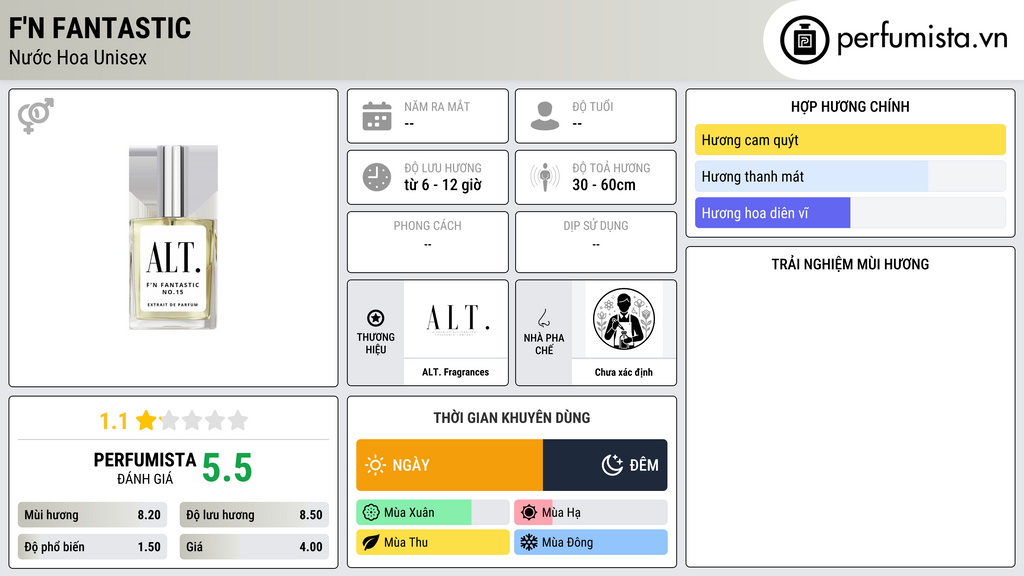Click the Giá 4.00 score bar
The image size is (1024, 576).
[254, 547]
